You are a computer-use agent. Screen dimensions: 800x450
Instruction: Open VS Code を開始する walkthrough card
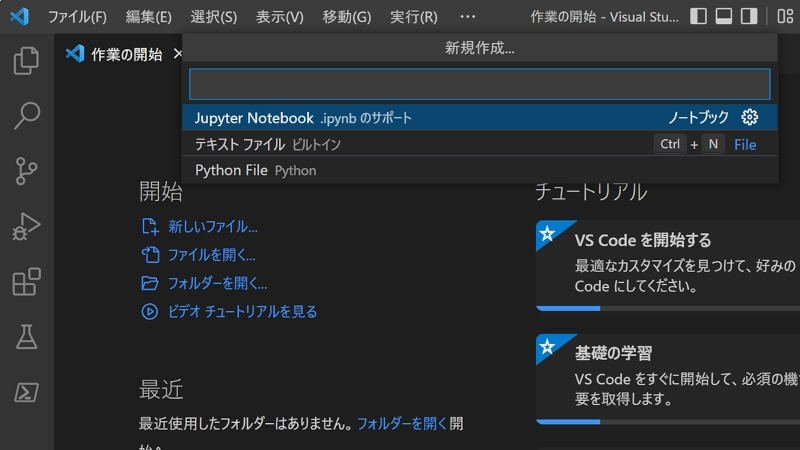click(668, 265)
